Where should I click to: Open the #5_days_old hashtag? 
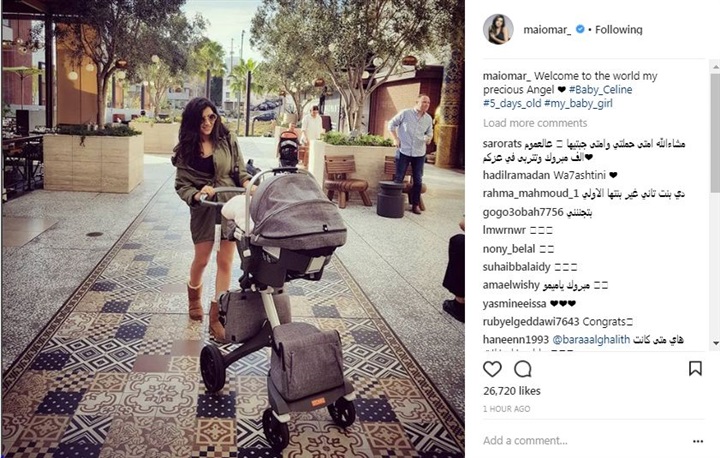click(512, 103)
